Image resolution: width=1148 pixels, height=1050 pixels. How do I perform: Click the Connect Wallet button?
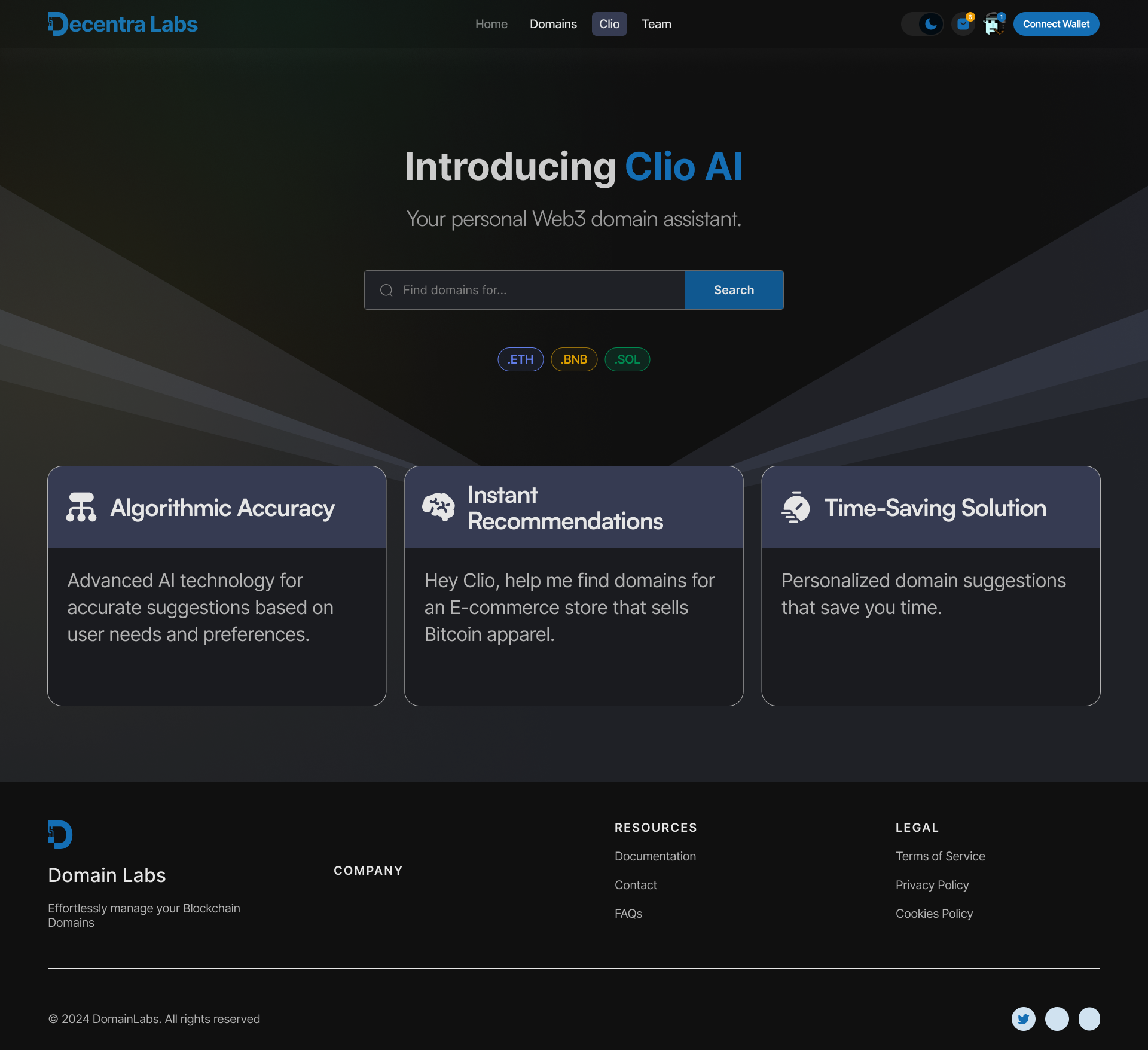[1056, 24]
